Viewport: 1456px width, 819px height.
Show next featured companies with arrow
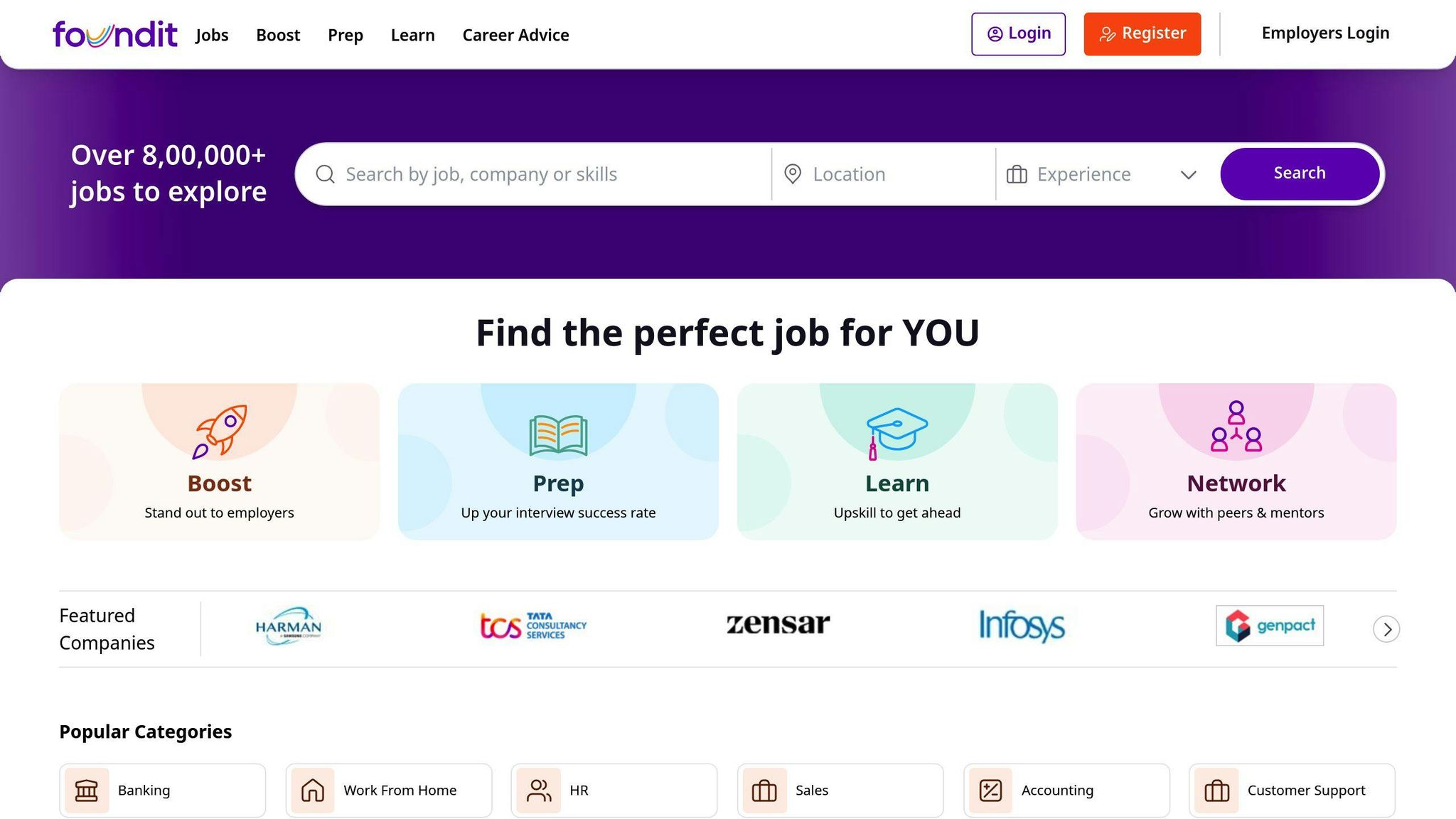pos(1386,629)
